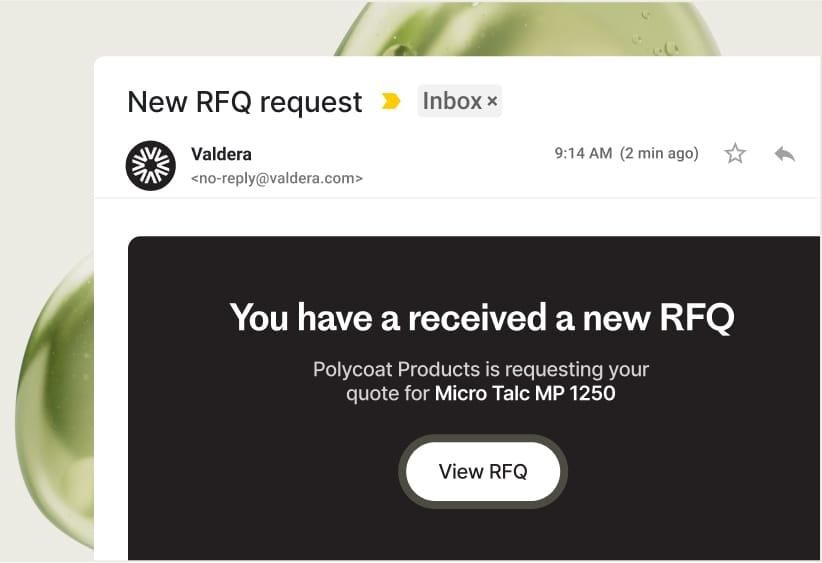
Task: Click the reply arrow icon
Action: coord(785,153)
